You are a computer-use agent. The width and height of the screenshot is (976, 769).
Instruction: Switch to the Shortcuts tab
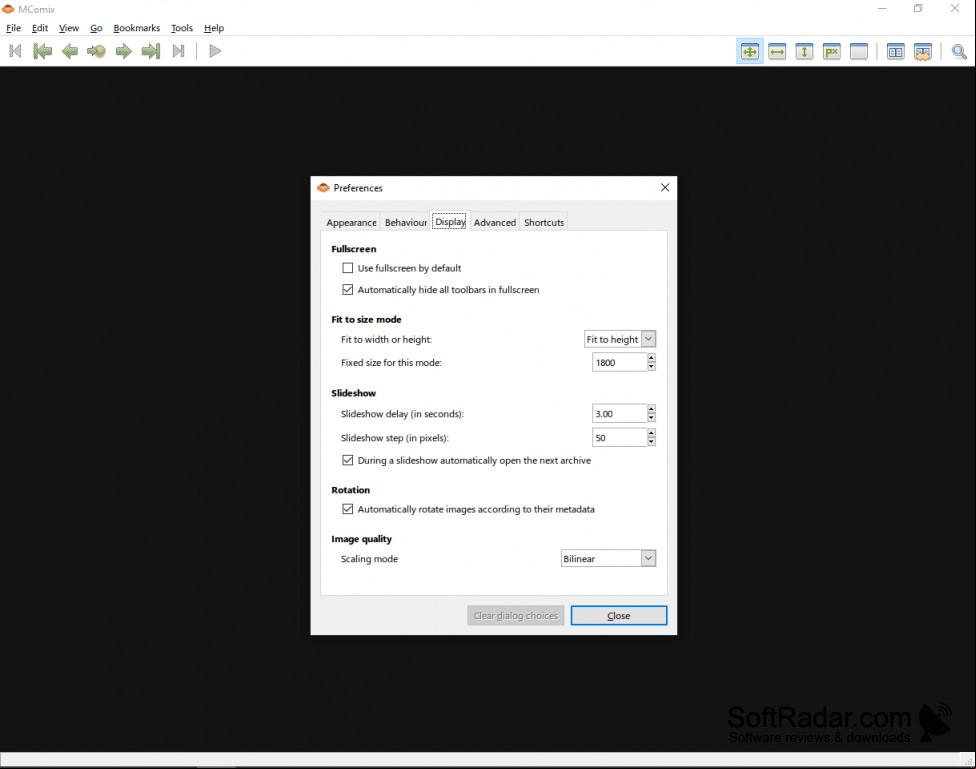[544, 222]
